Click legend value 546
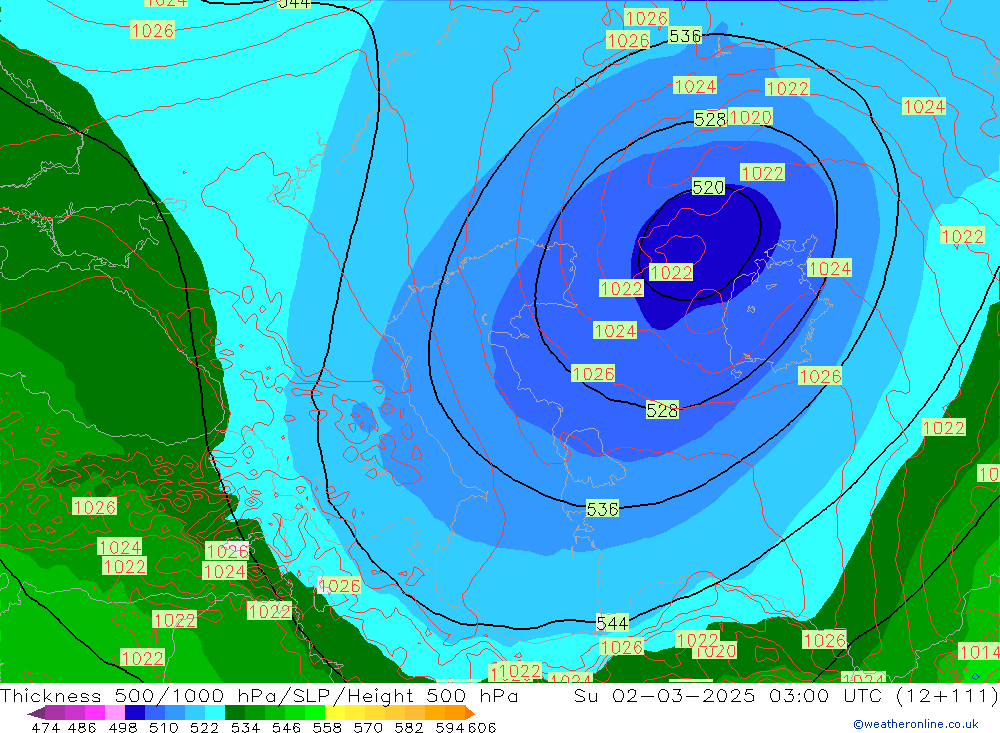Viewport: 1000px width, 733px height. (286, 727)
